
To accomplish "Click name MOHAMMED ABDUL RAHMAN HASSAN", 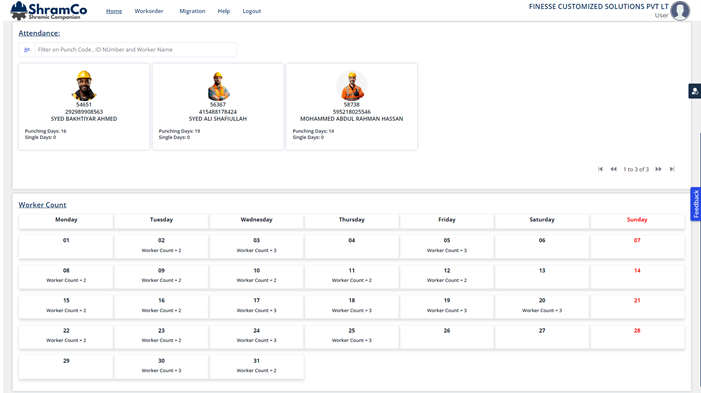I will (352, 119).
